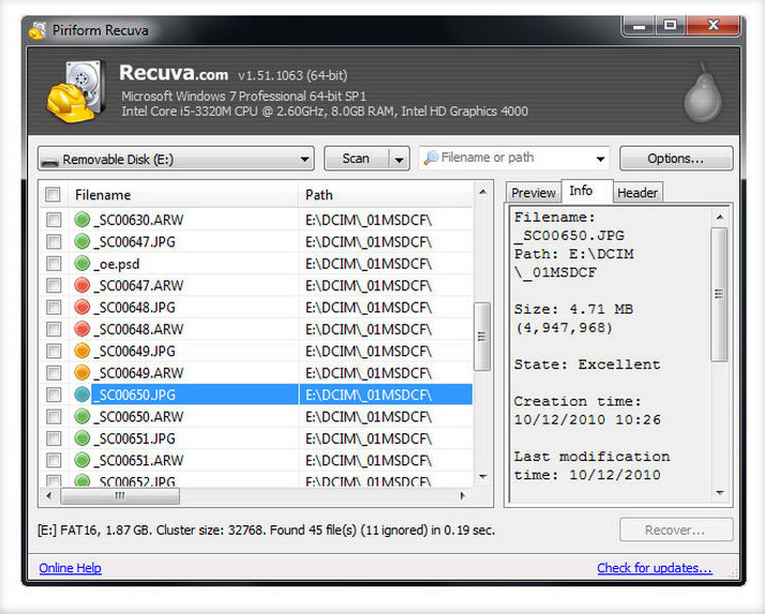765x616 pixels.
Task: Click the Recuva hard-hat drive logo
Action: [x=77, y=91]
